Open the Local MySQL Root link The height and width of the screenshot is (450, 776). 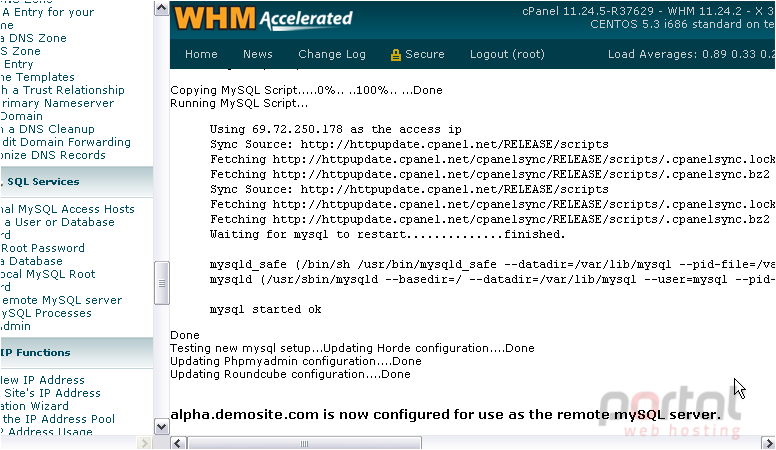(48, 274)
